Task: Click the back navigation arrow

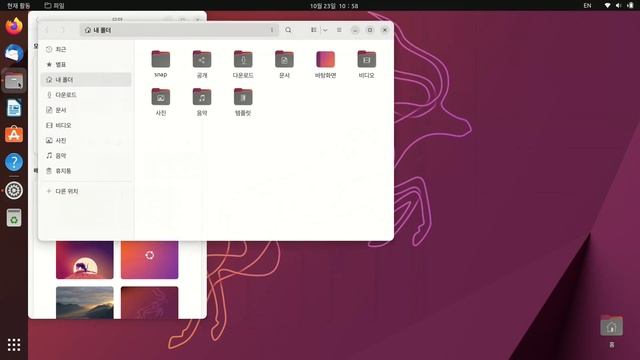Action: point(47,30)
